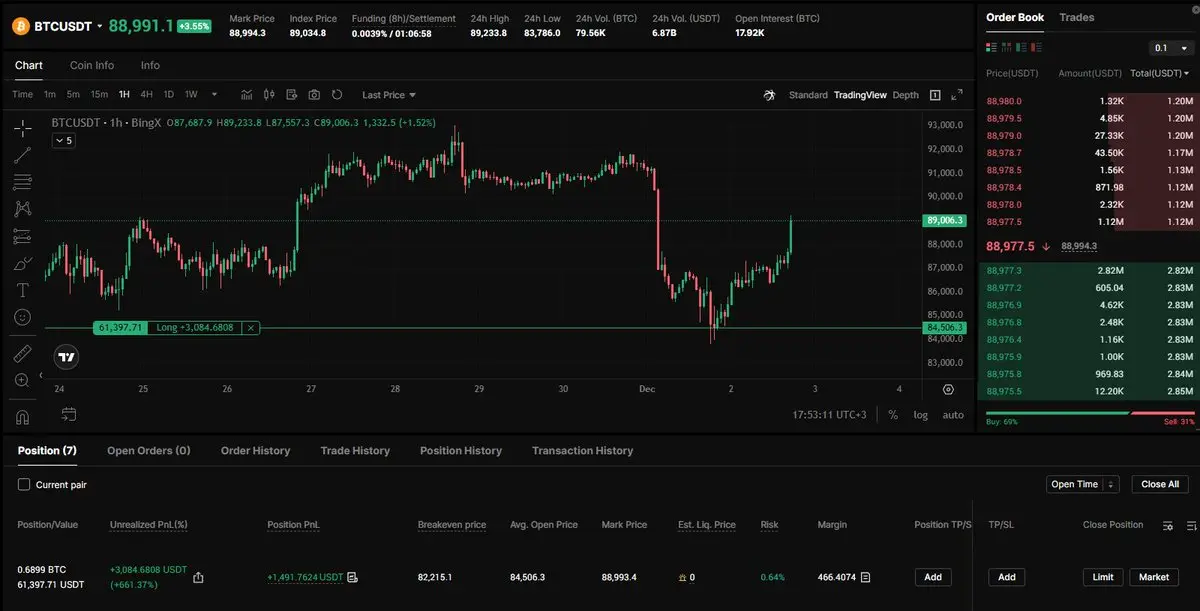Click Add under Position TP/SL
Image resolution: width=1200 pixels, height=611 pixels.
pyautogui.click(x=933, y=577)
